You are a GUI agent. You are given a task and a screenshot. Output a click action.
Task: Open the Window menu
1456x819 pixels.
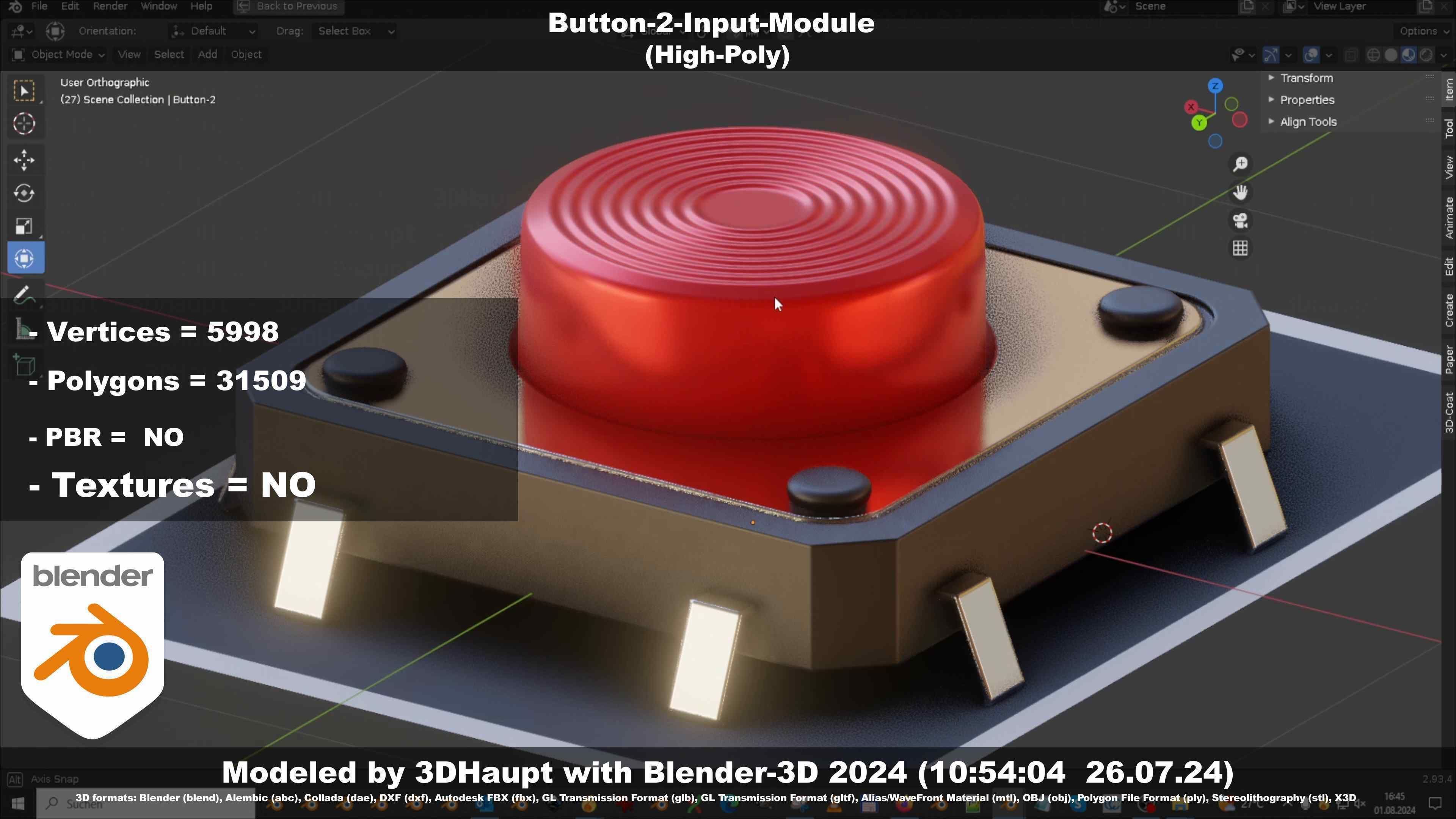158,6
